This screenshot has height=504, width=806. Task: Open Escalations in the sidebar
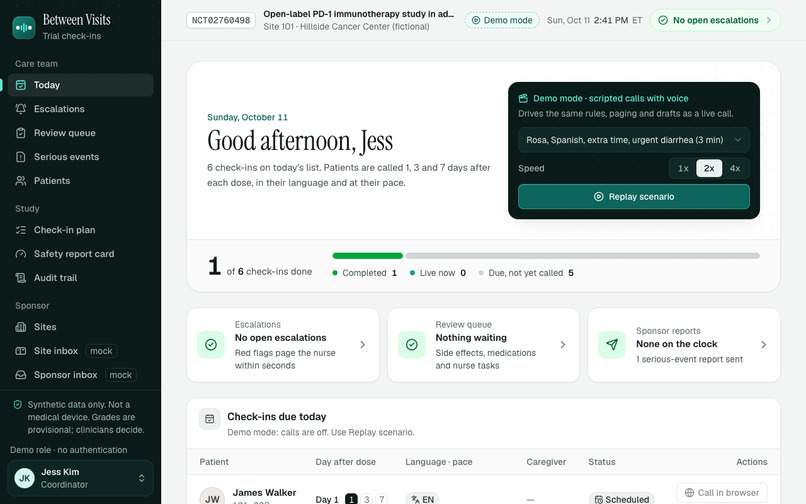pos(80,109)
